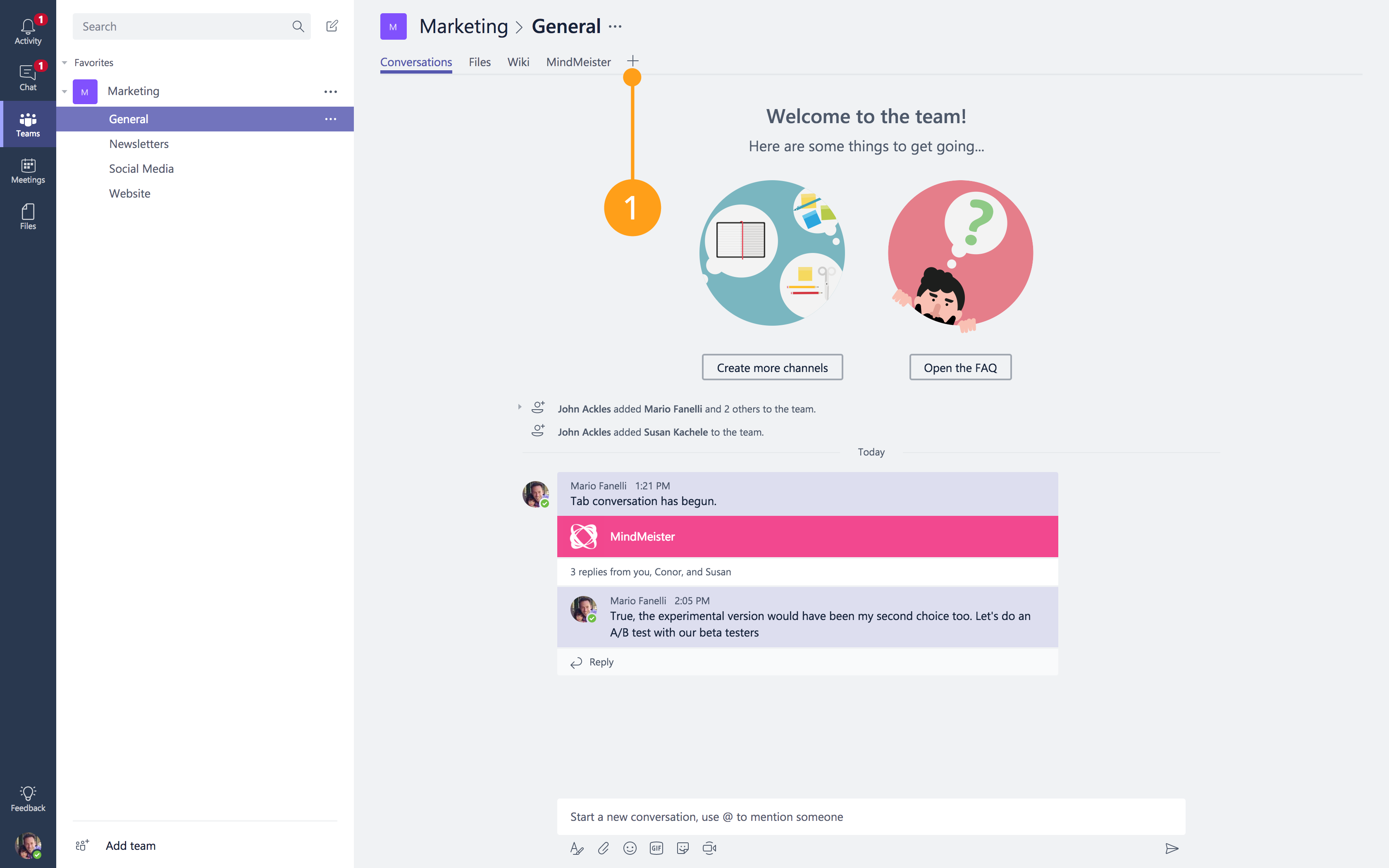Viewport: 1389px width, 868px height.
Task: Click the MindMeister tab icon
Action: [578, 62]
